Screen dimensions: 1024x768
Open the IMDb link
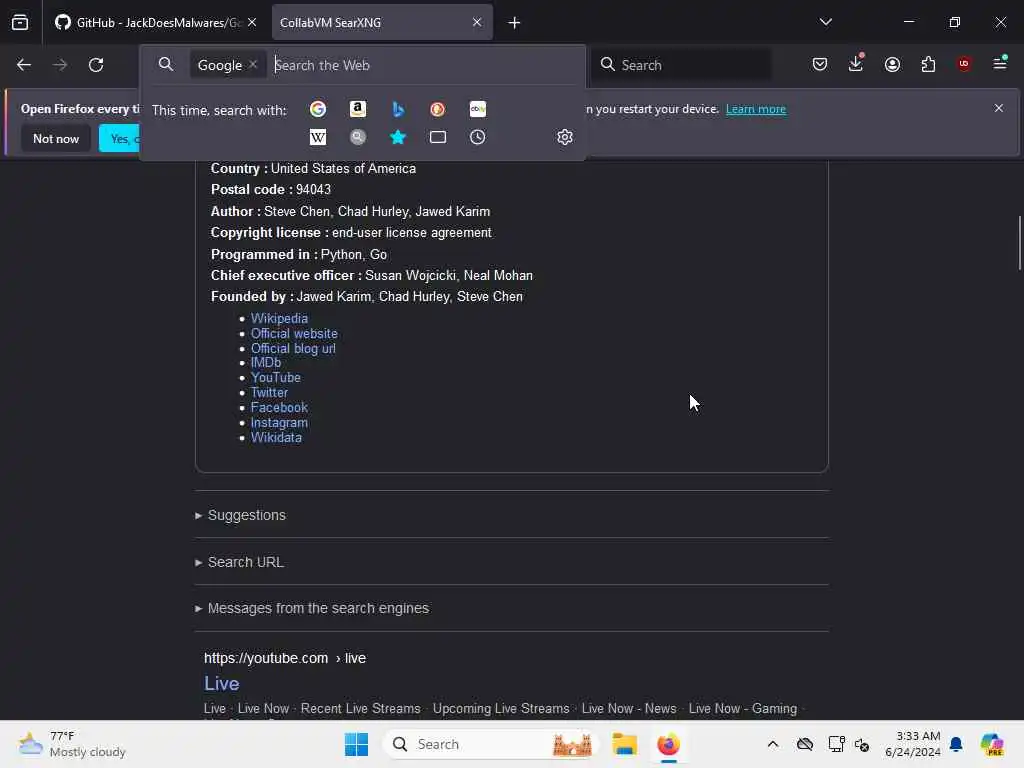point(266,362)
